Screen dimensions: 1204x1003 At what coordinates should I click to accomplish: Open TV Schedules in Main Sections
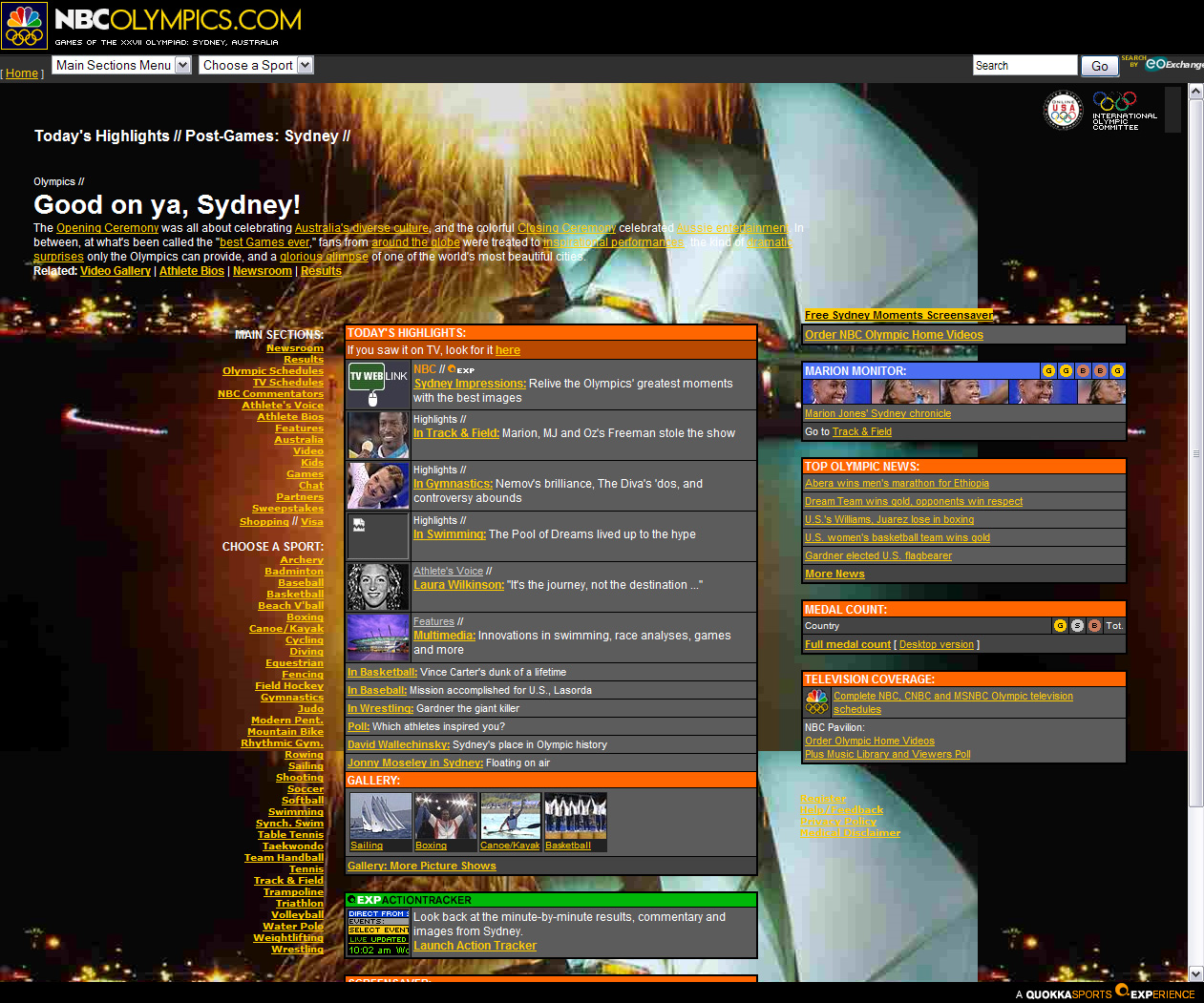pyautogui.click(x=288, y=383)
